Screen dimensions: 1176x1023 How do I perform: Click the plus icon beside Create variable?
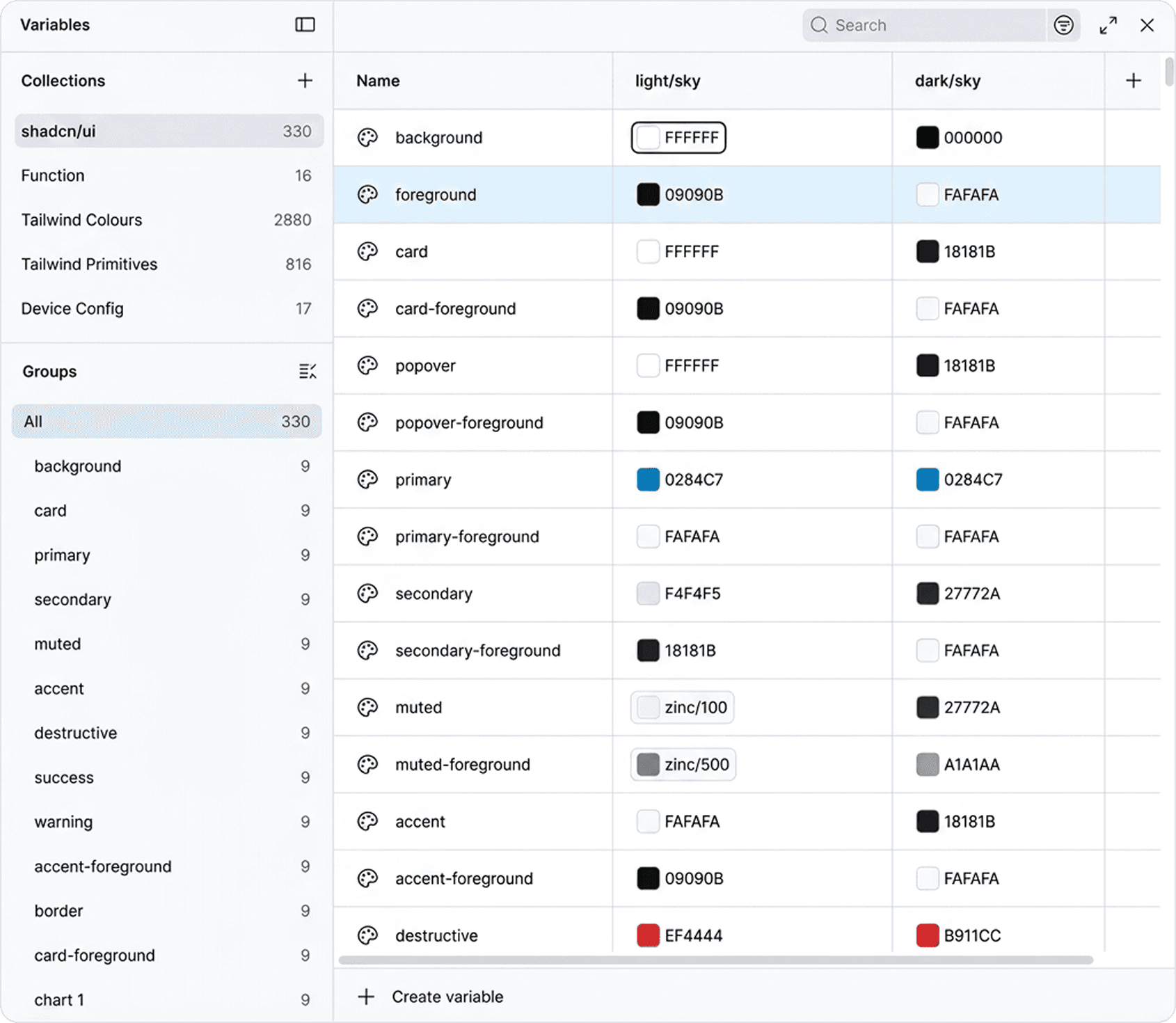point(366,997)
